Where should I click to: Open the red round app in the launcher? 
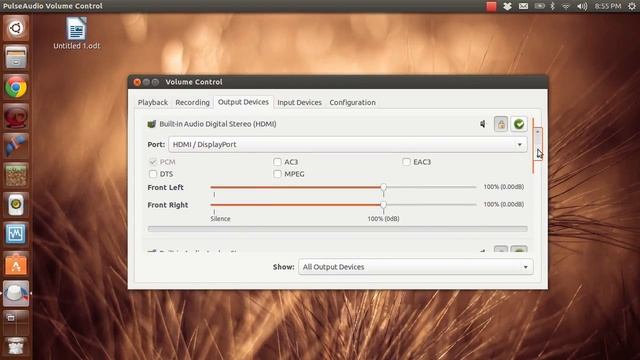(16, 116)
